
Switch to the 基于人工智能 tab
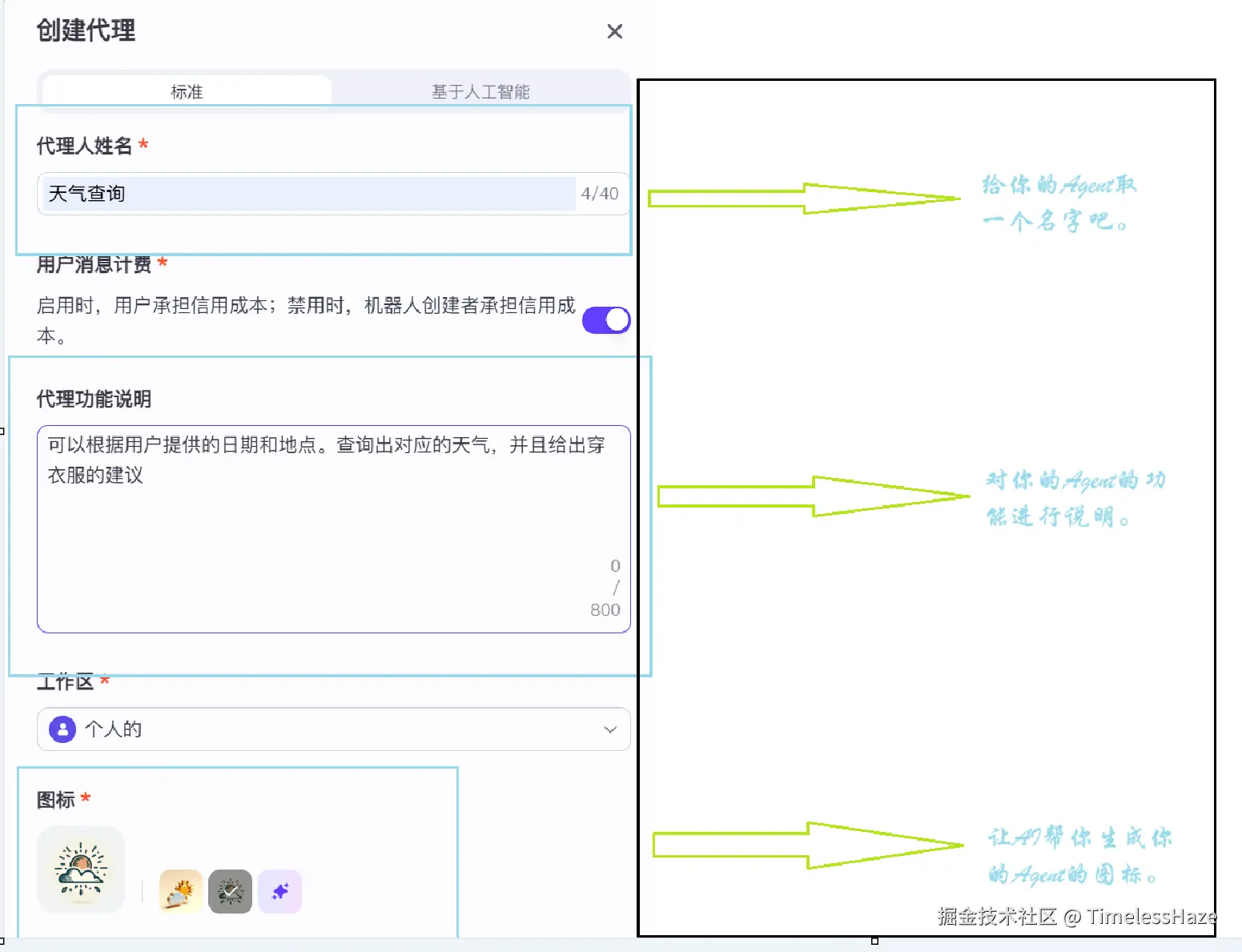(480, 90)
